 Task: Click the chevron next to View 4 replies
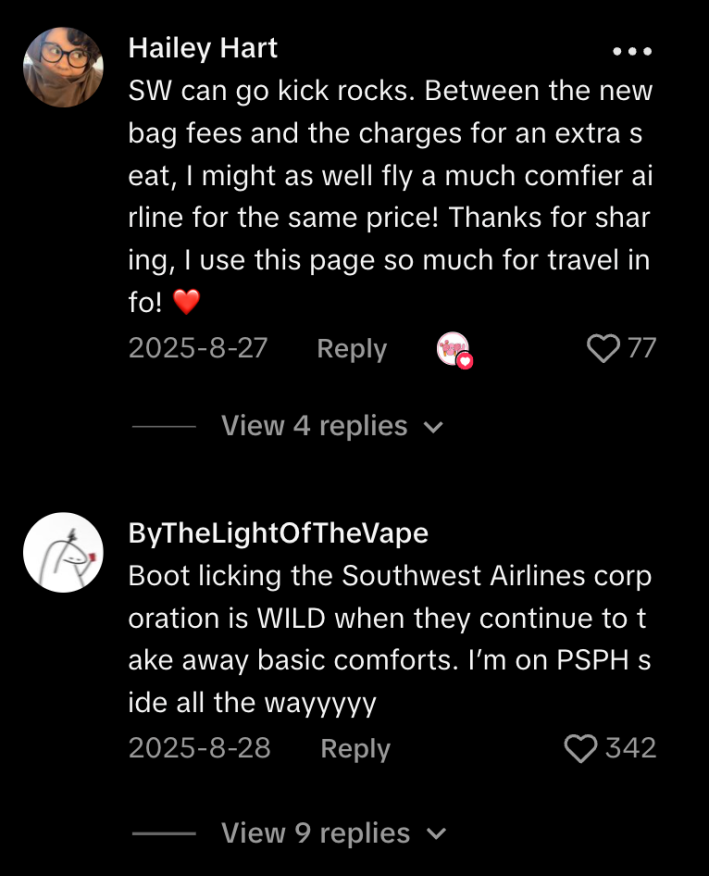433,427
